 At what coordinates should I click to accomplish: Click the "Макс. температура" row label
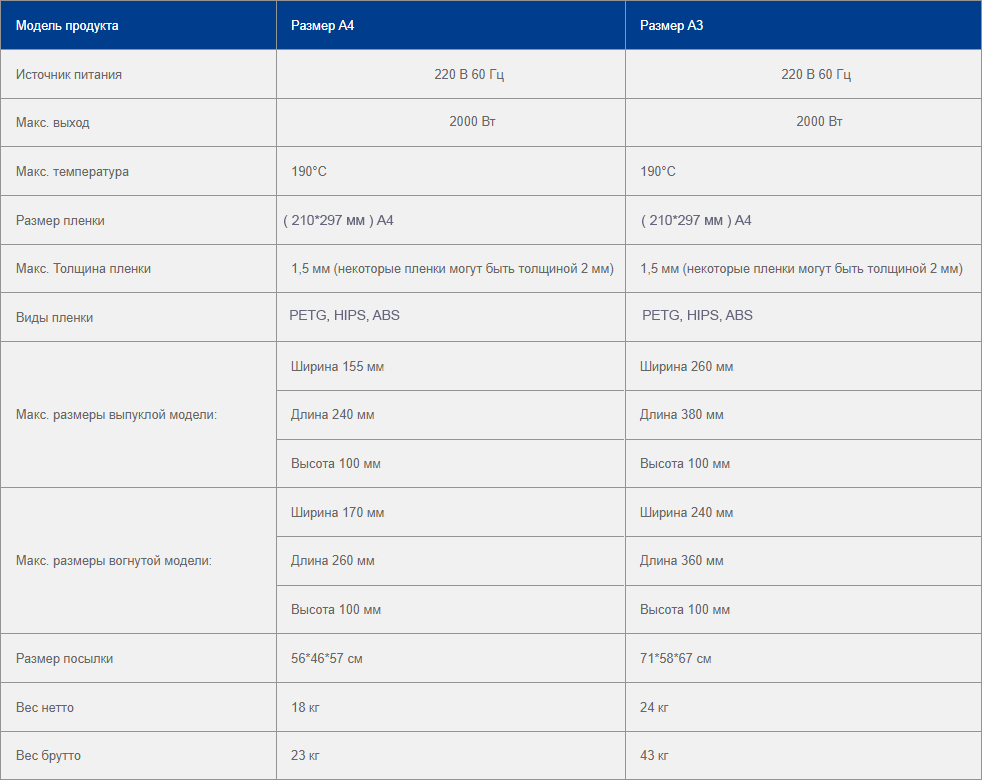[72, 172]
